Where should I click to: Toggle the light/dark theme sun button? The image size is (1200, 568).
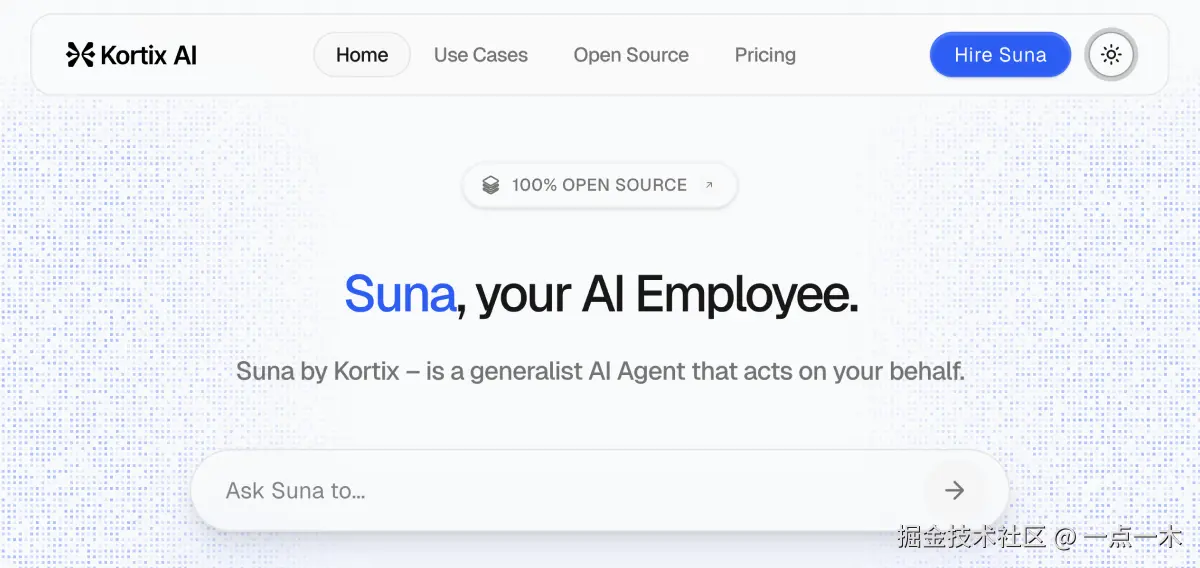tap(1111, 55)
